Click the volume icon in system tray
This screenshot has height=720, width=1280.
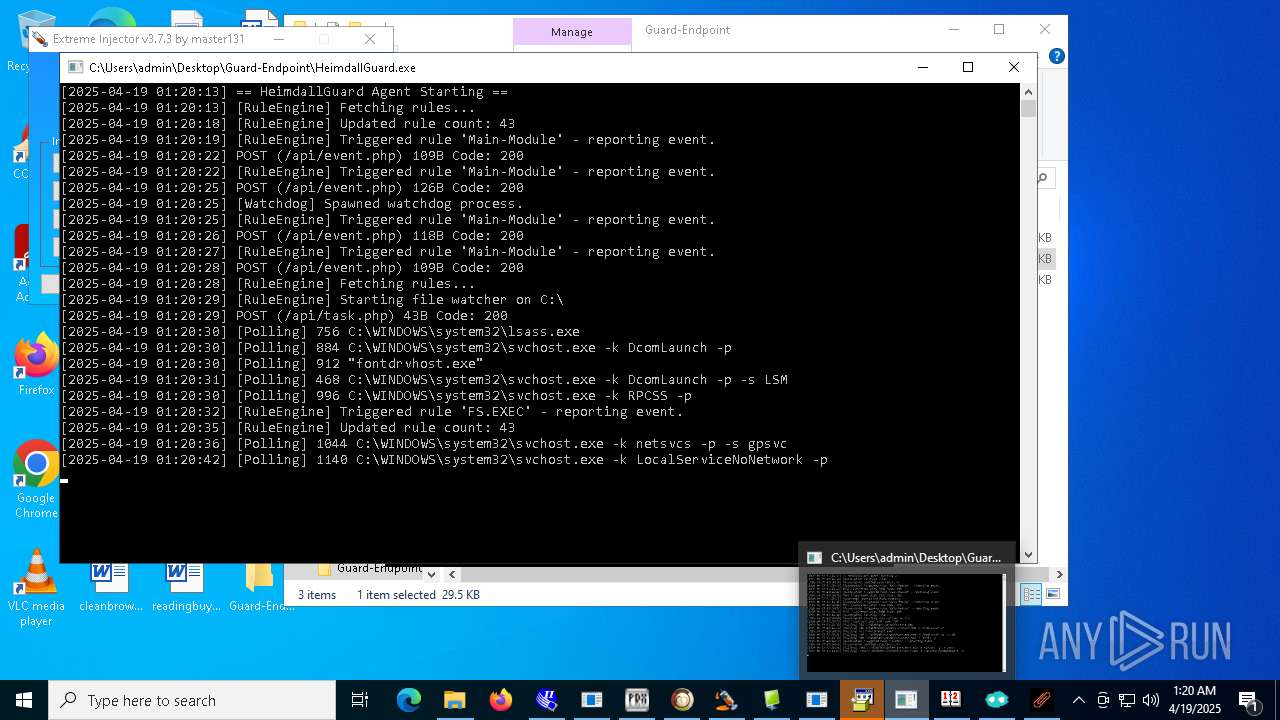[x=1150, y=700]
